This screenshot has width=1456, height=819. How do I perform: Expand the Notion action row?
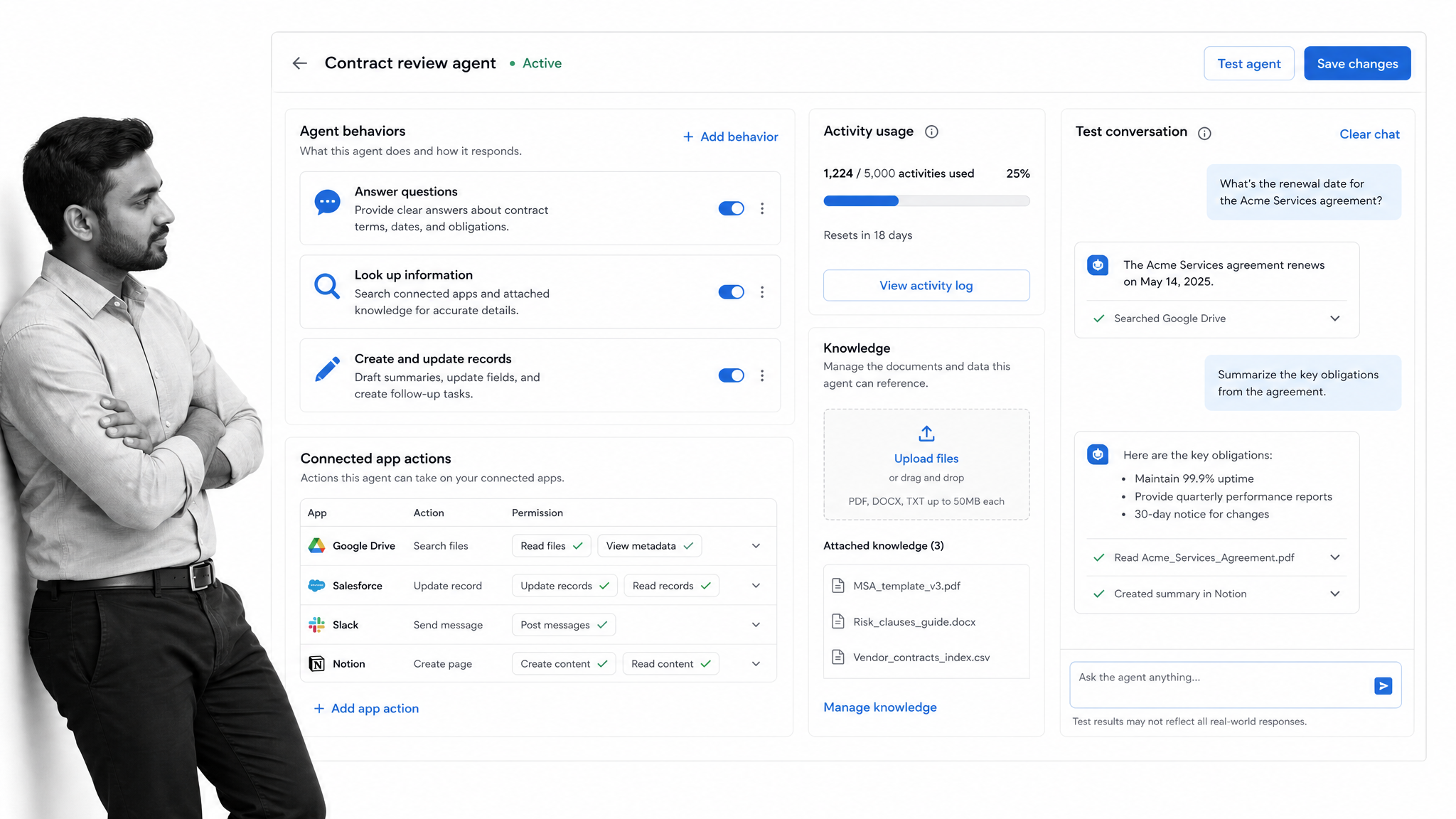coord(756,664)
